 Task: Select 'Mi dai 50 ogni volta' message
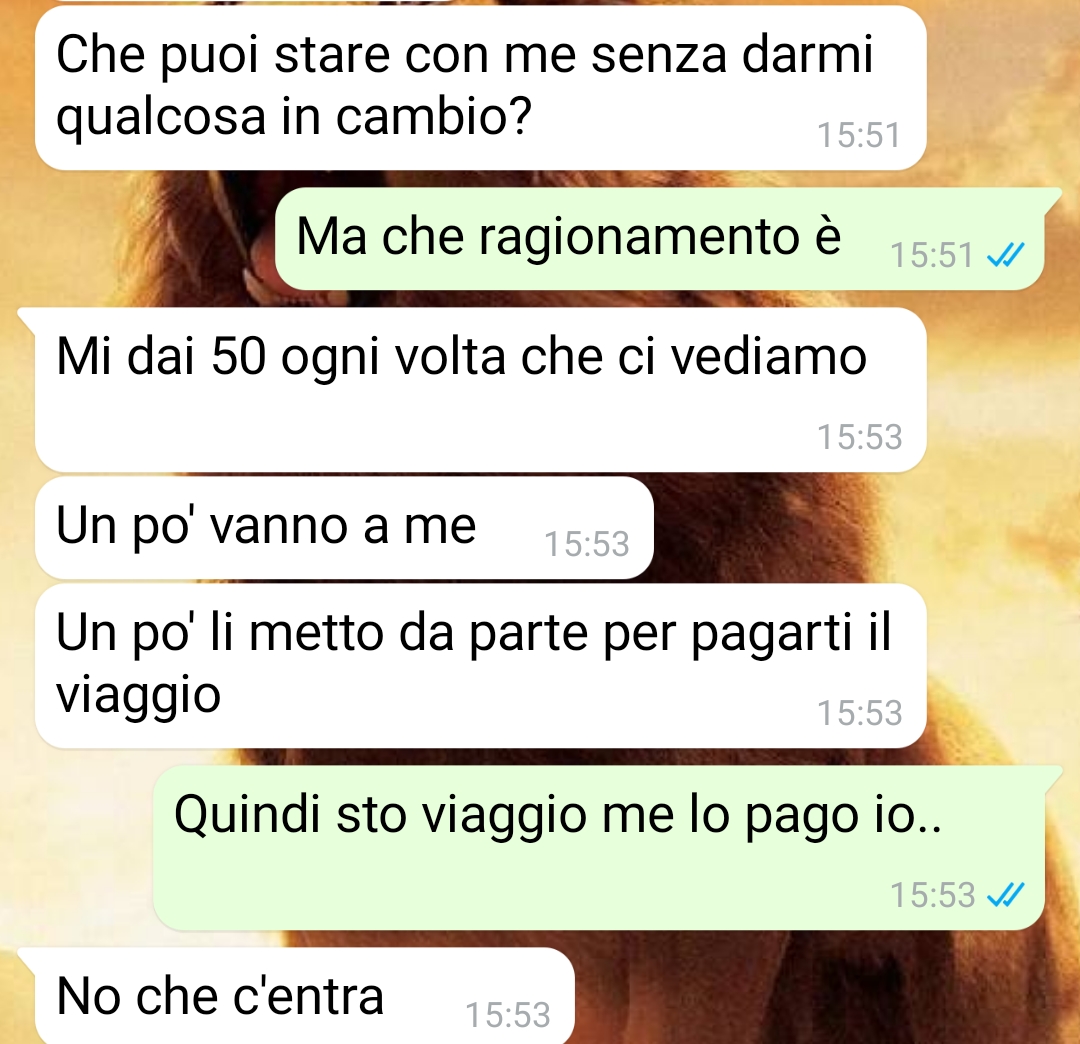[x=480, y=390]
